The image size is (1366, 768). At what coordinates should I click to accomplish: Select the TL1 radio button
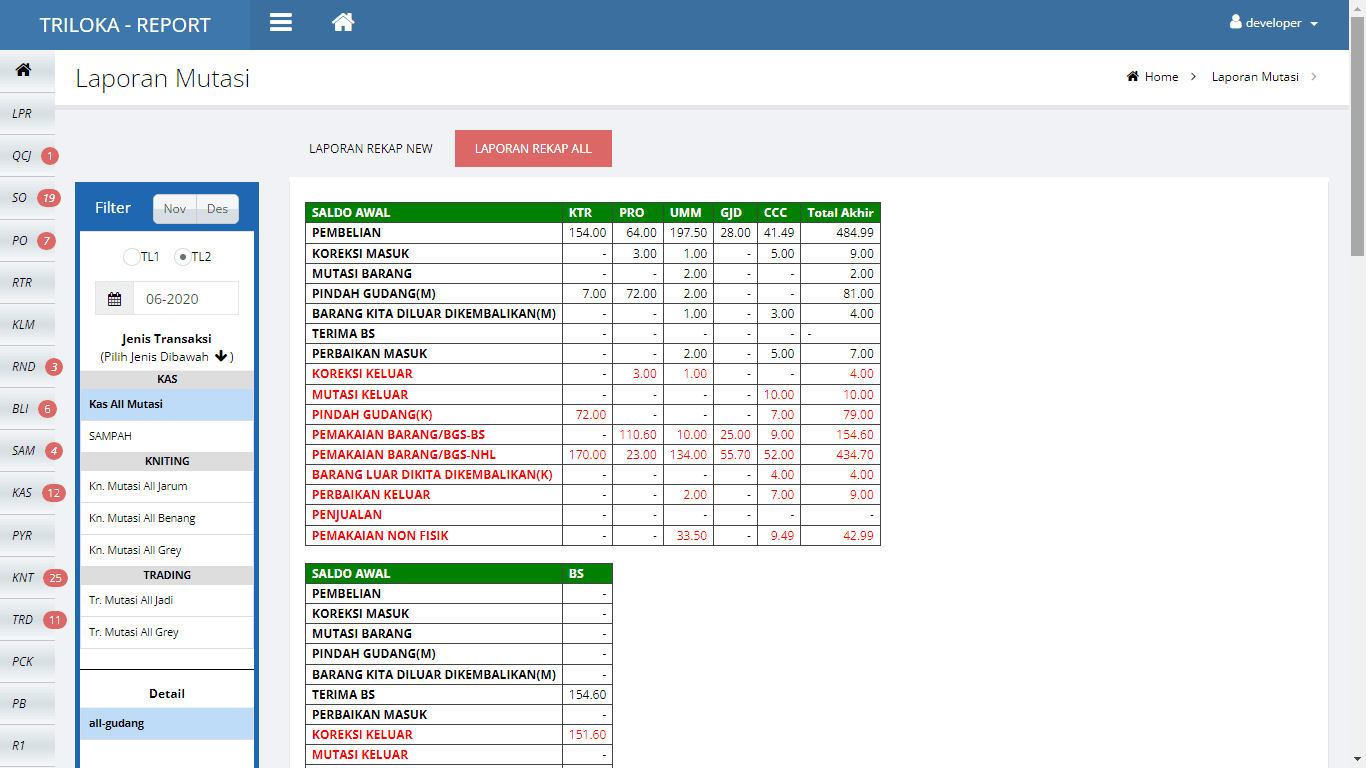(132, 257)
